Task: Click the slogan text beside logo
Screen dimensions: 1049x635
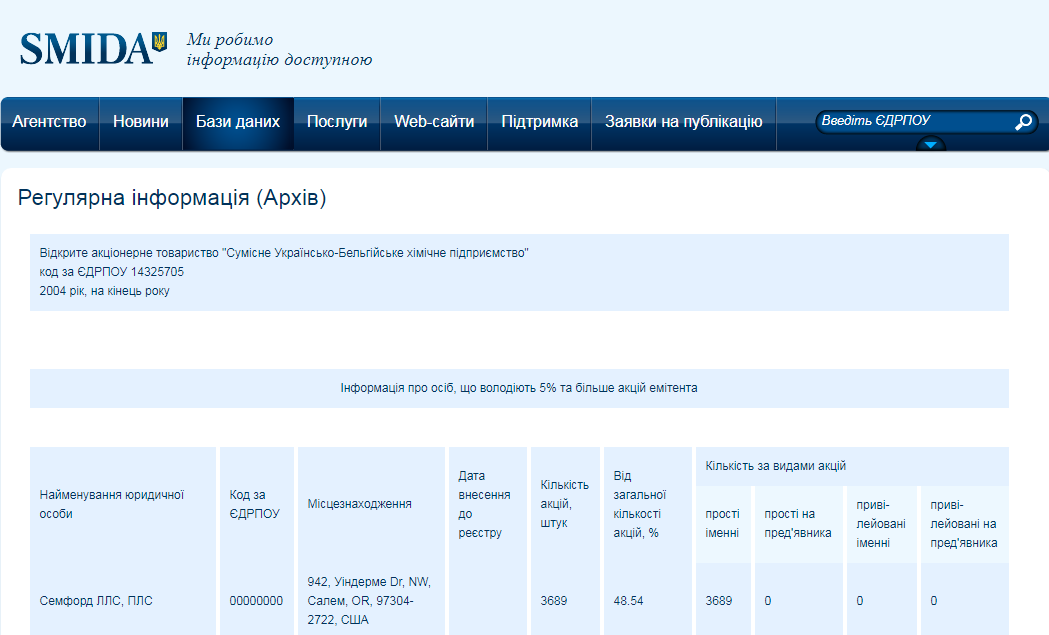Action: click(x=279, y=50)
